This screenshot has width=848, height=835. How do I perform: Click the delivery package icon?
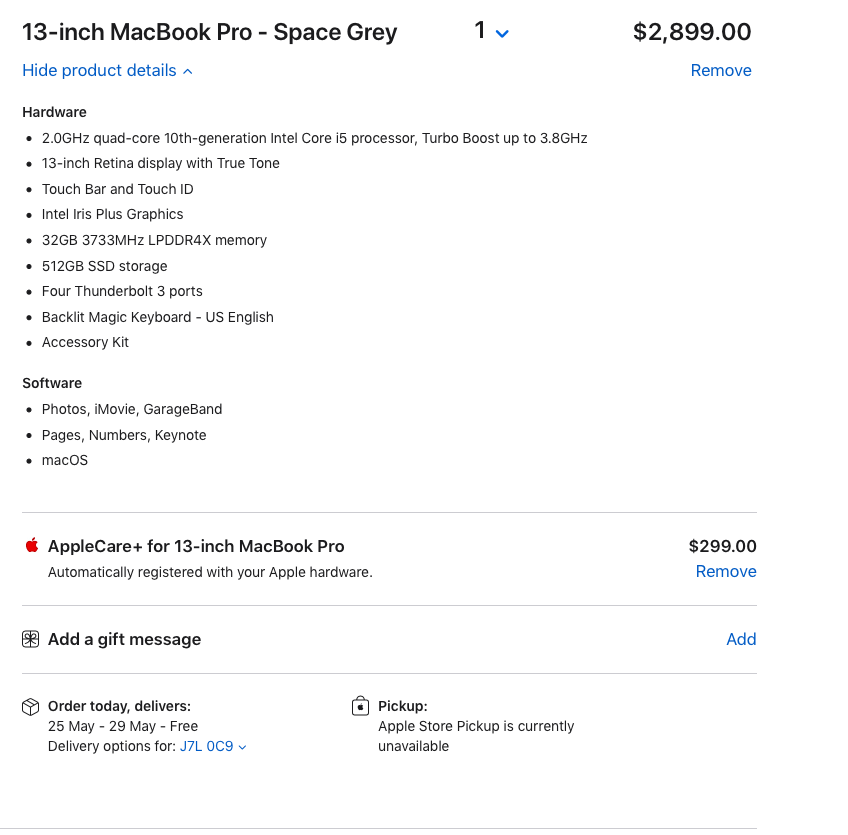[x=31, y=707]
